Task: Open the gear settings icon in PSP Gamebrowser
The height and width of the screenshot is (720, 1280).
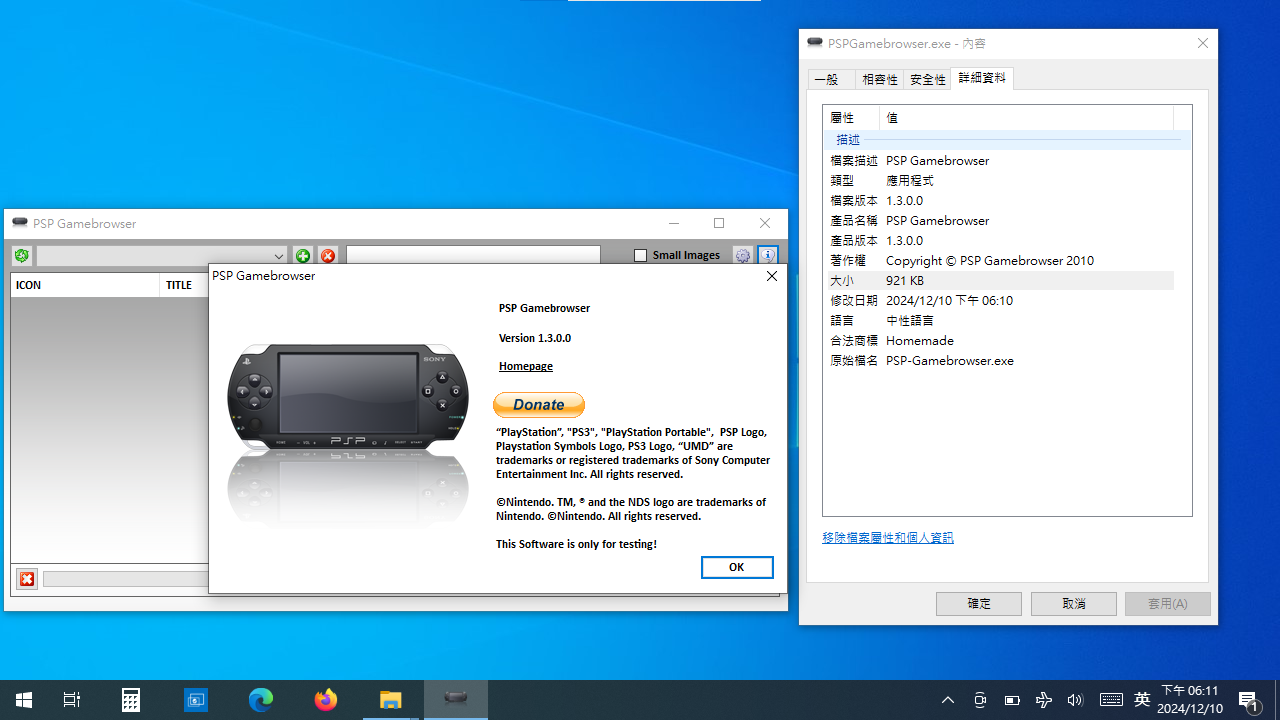Action: (743, 256)
